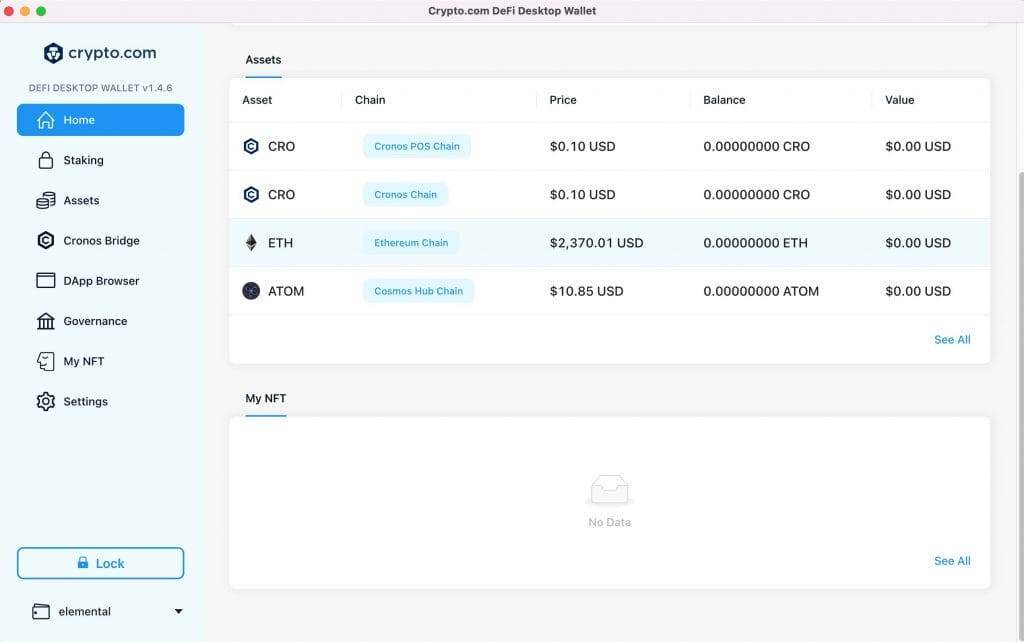This screenshot has width=1024, height=642.
Task: Navigate to Cronos Bridge
Action: [x=101, y=240]
